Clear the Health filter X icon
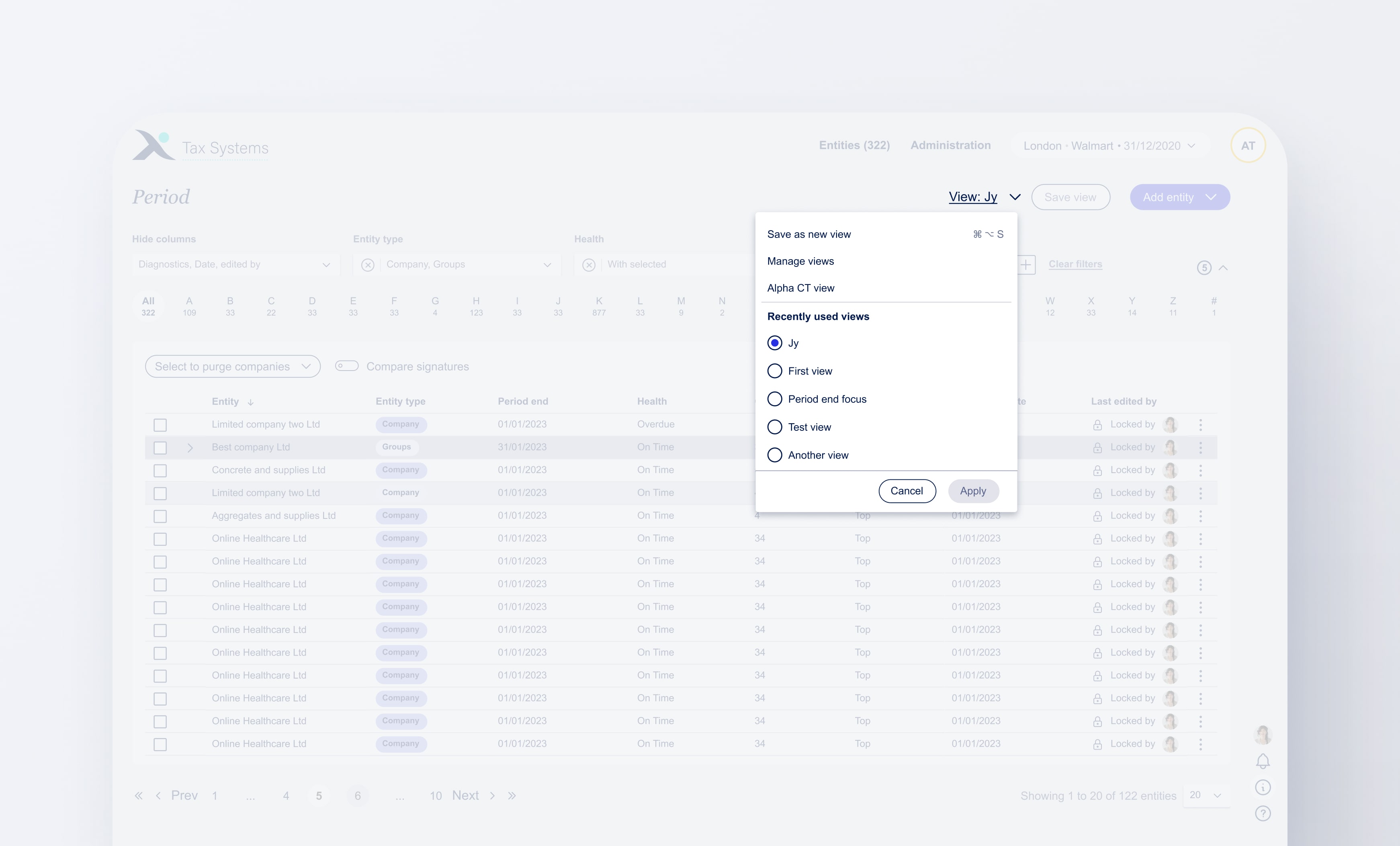The image size is (1400, 846). [x=589, y=265]
